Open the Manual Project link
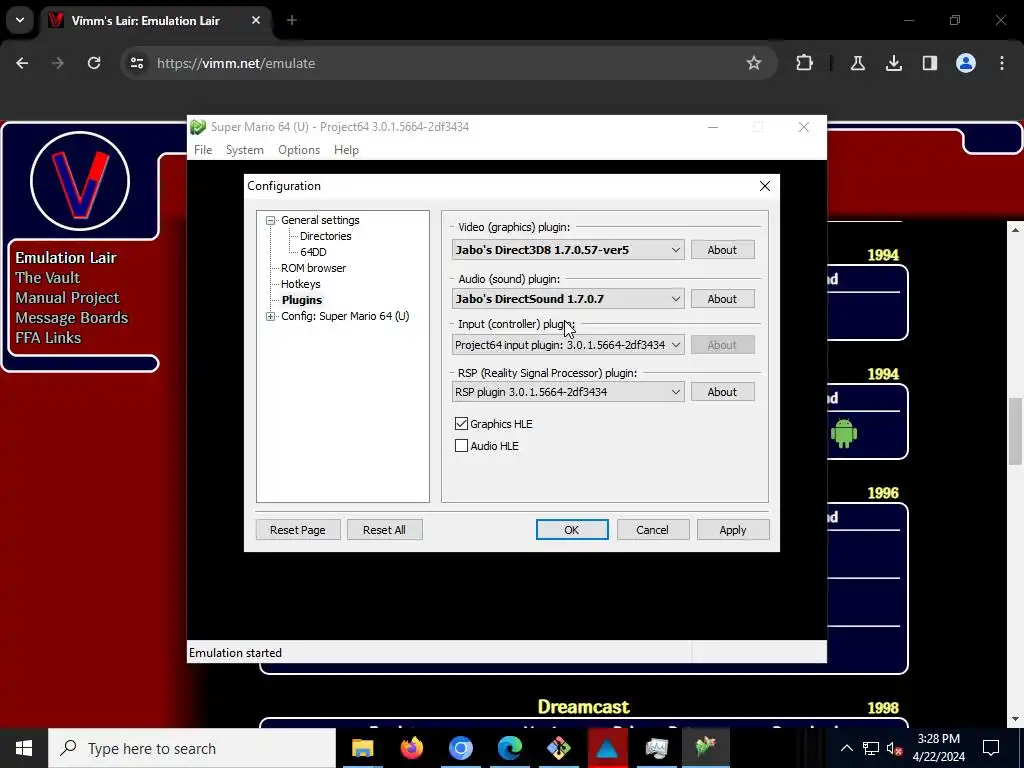 (x=67, y=298)
